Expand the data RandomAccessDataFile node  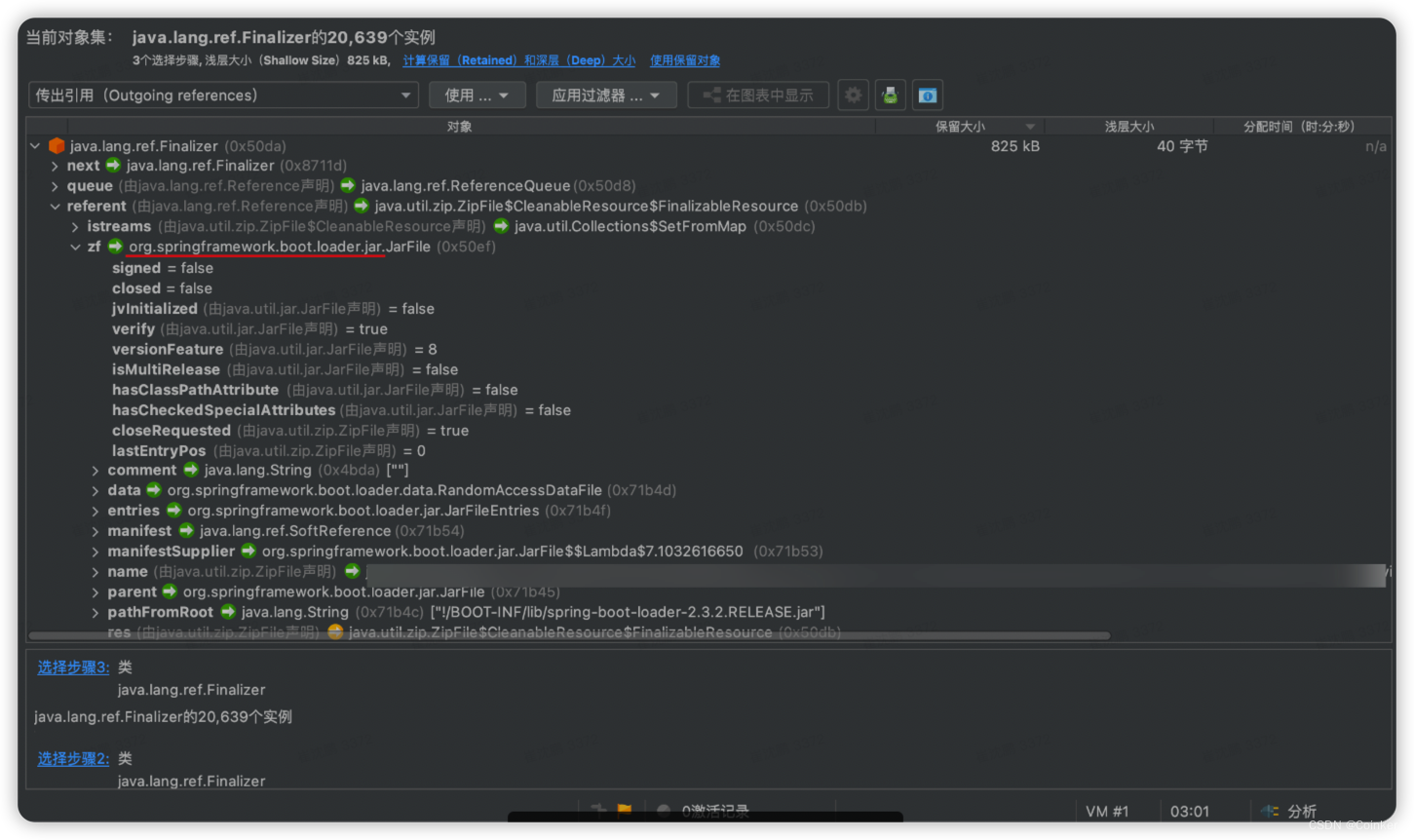[x=96, y=491]
